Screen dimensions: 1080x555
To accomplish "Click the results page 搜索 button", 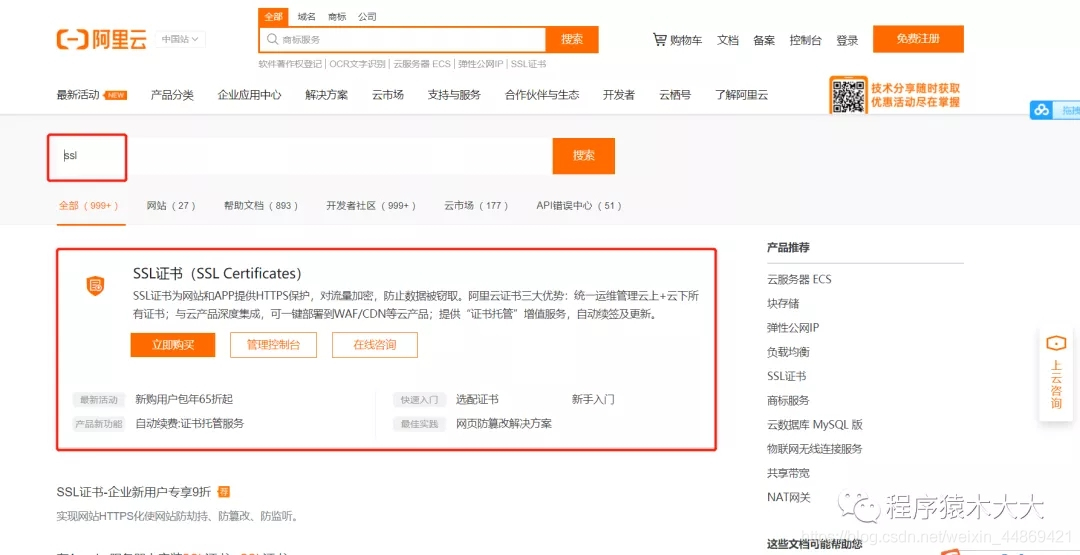I will tap(583, 156).
